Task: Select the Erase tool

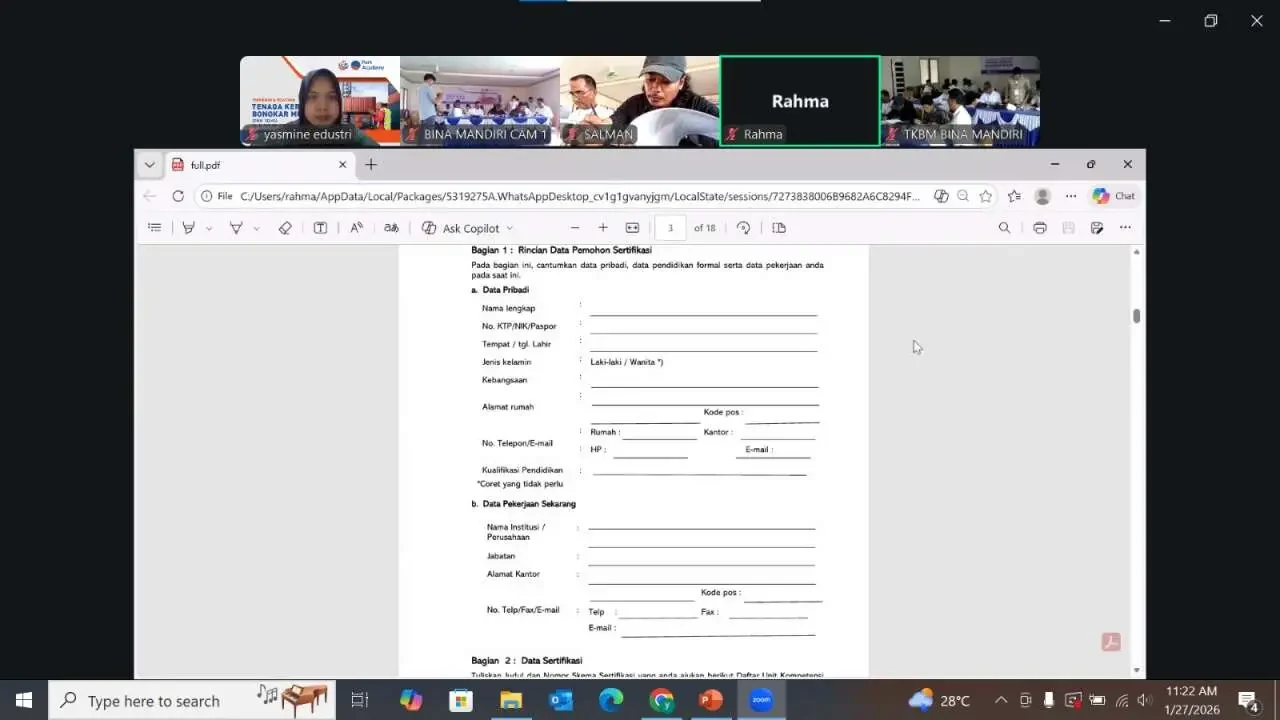Action: (285, 228)
